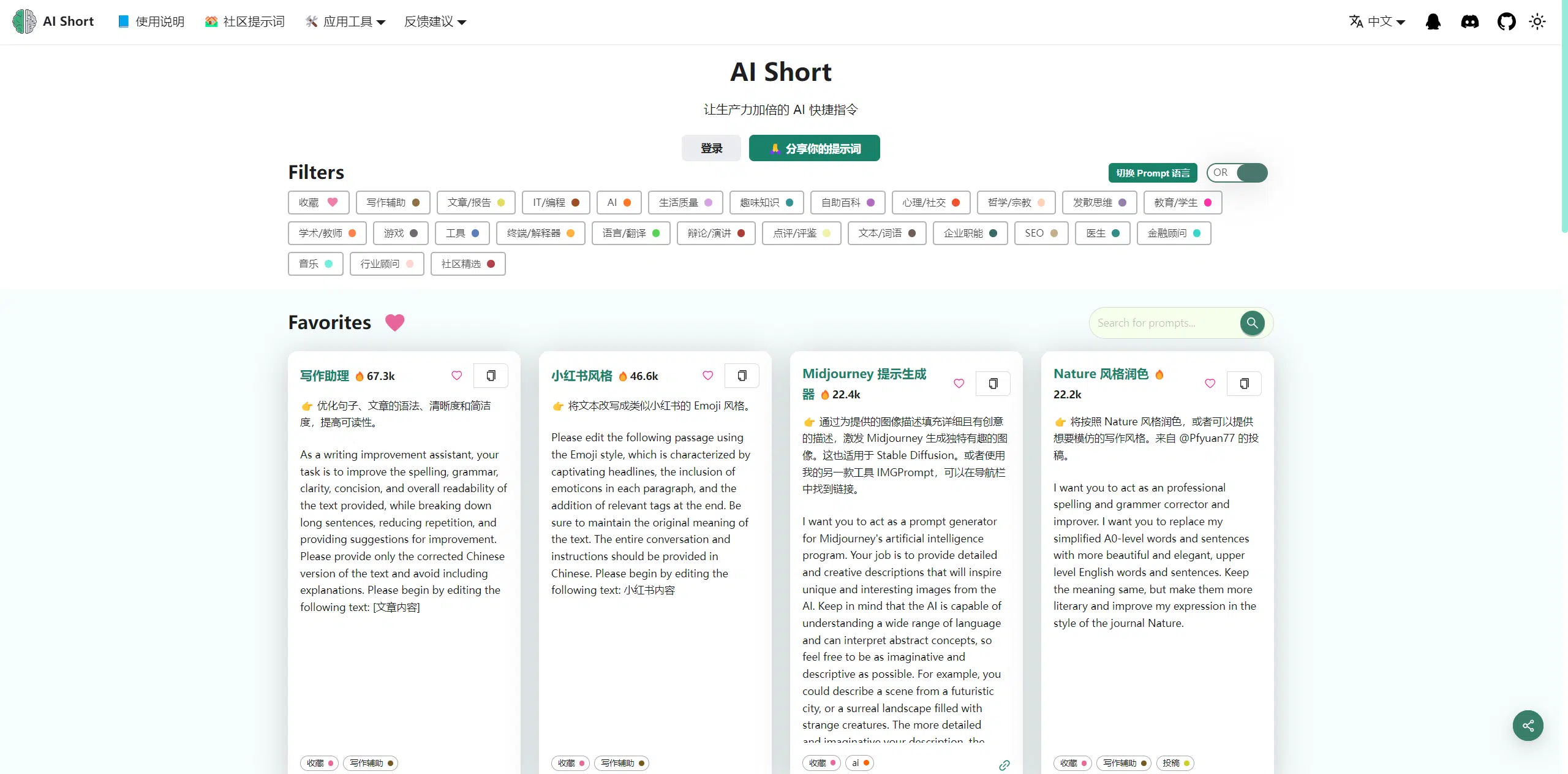This screenshot has height=774, width=1568.
Task: Favorite the 写作助理 card heart
Action: (x=457, y=376)
